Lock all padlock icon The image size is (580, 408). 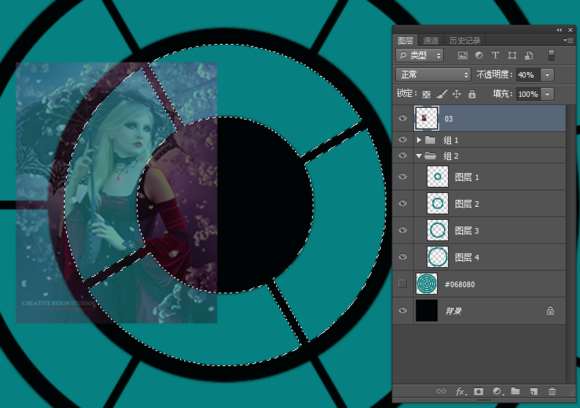(472, 94)
